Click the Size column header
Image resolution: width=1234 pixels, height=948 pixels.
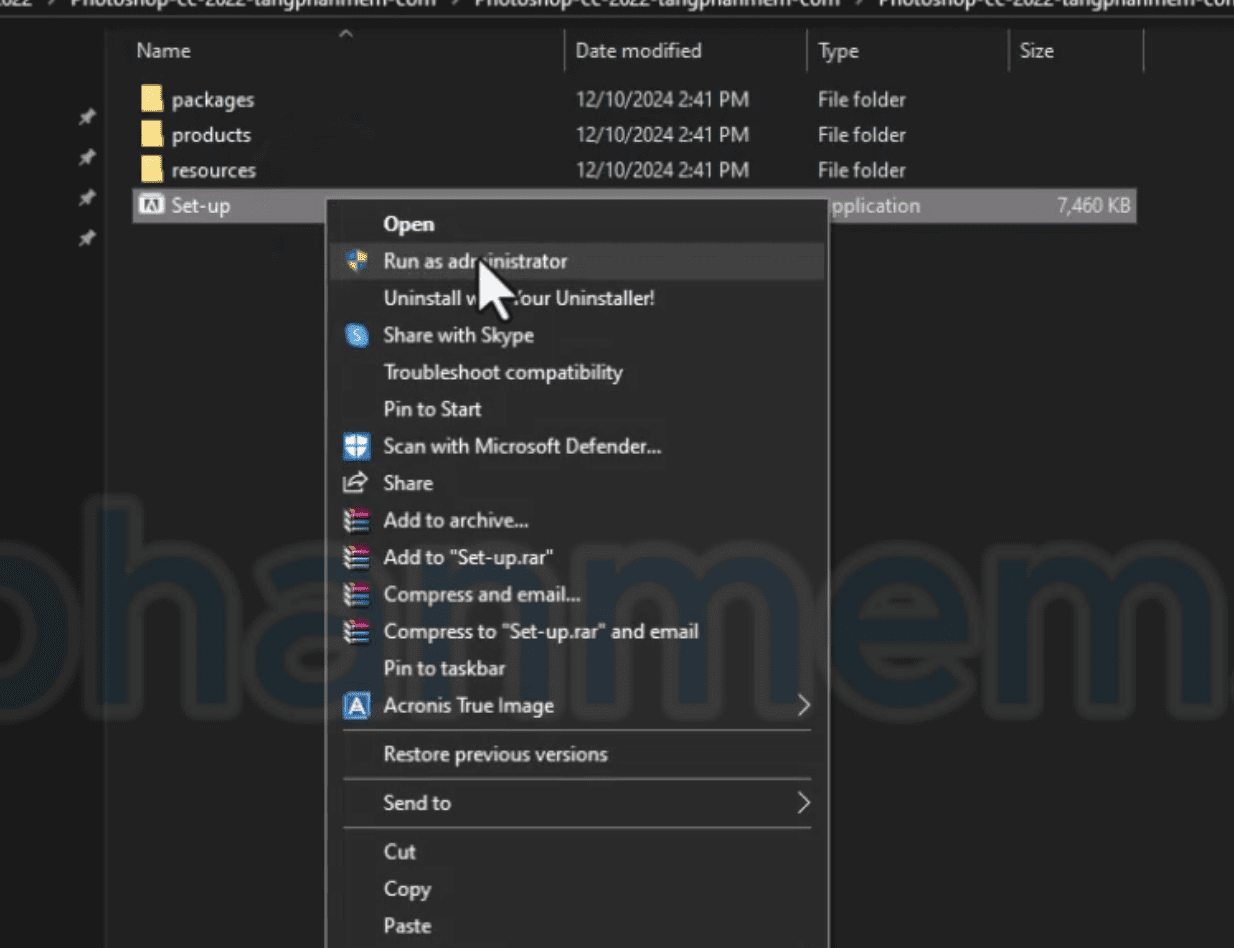click(1036, 50)
